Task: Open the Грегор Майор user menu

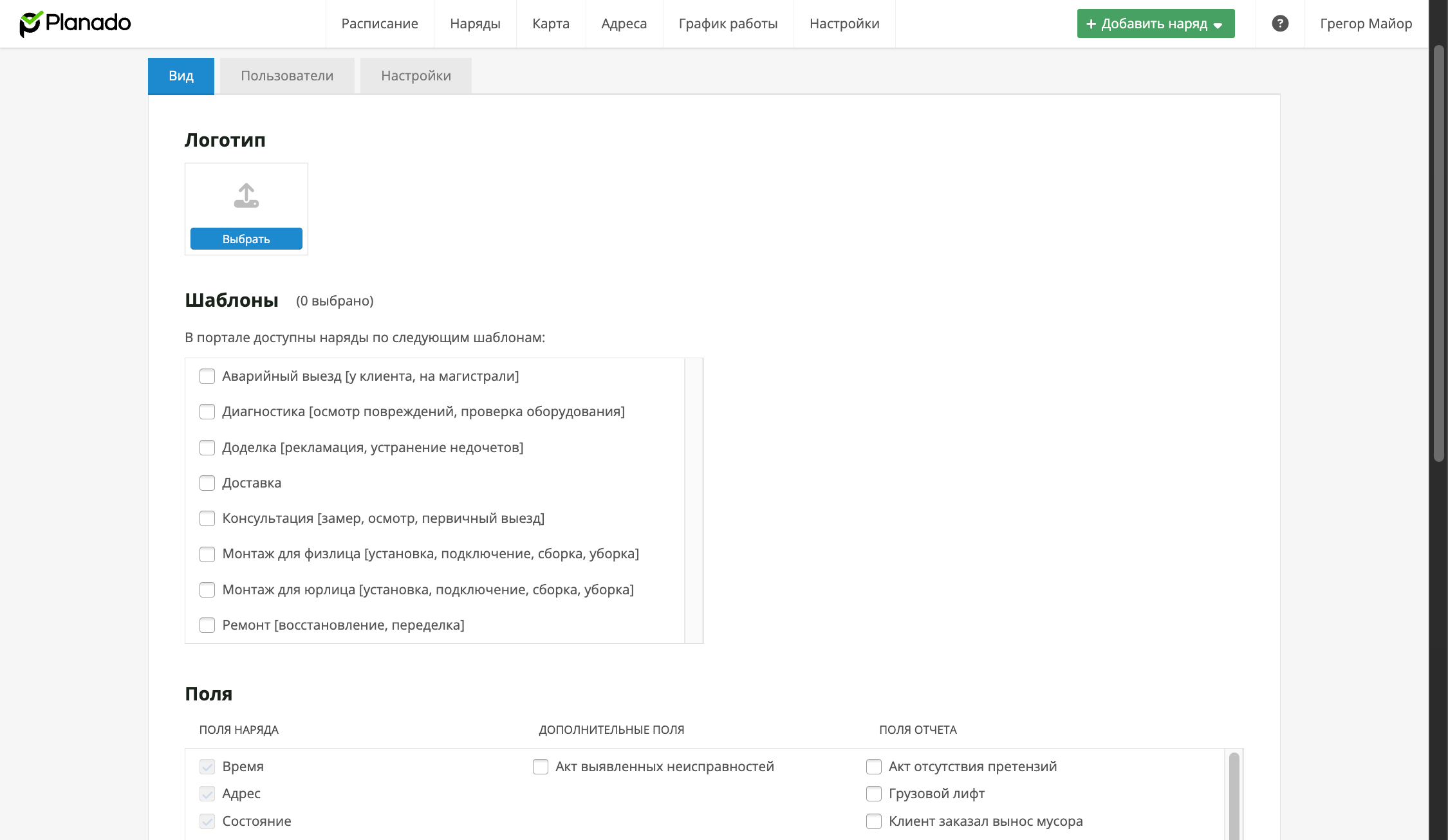Action: tap(1366, 24)
